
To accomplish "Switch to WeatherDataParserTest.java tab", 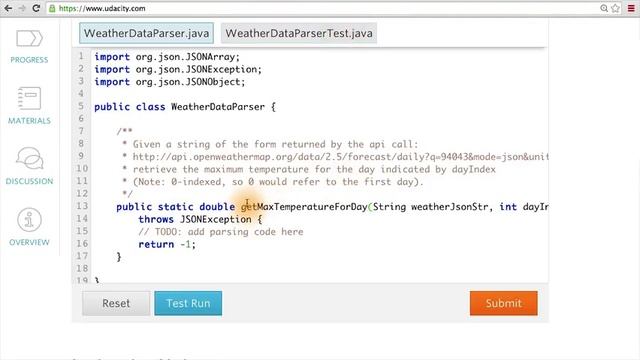I will (299, 33).
